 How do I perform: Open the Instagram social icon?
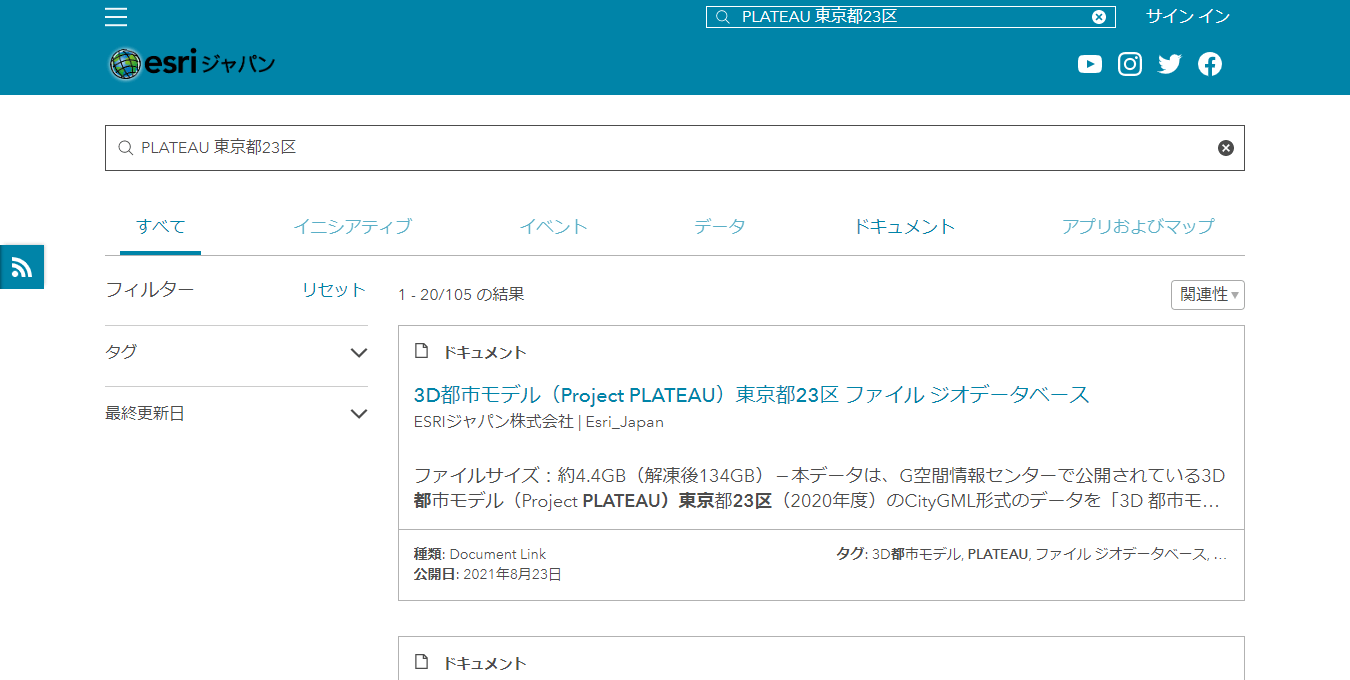point(1130,64)
